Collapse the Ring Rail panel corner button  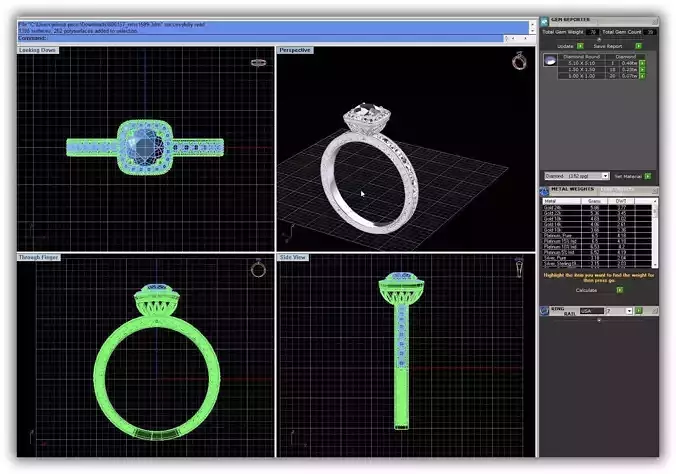[x=655, y=311]
